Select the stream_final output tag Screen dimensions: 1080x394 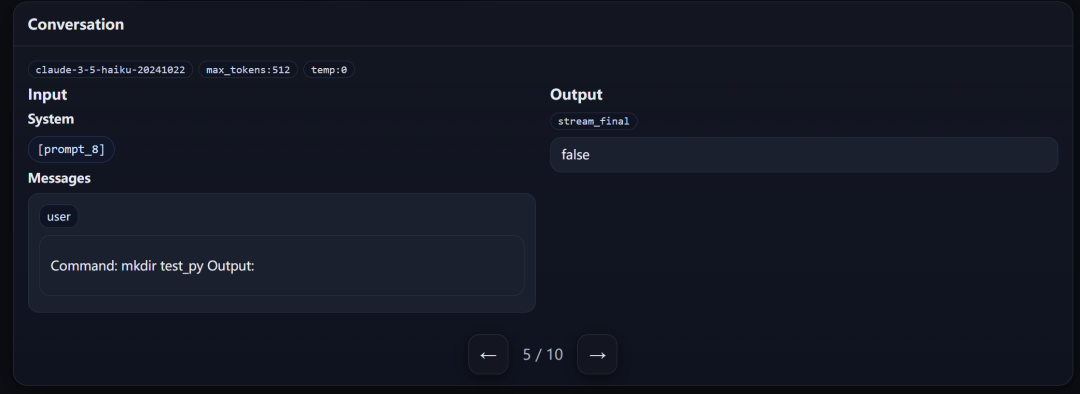pos(594,121)
